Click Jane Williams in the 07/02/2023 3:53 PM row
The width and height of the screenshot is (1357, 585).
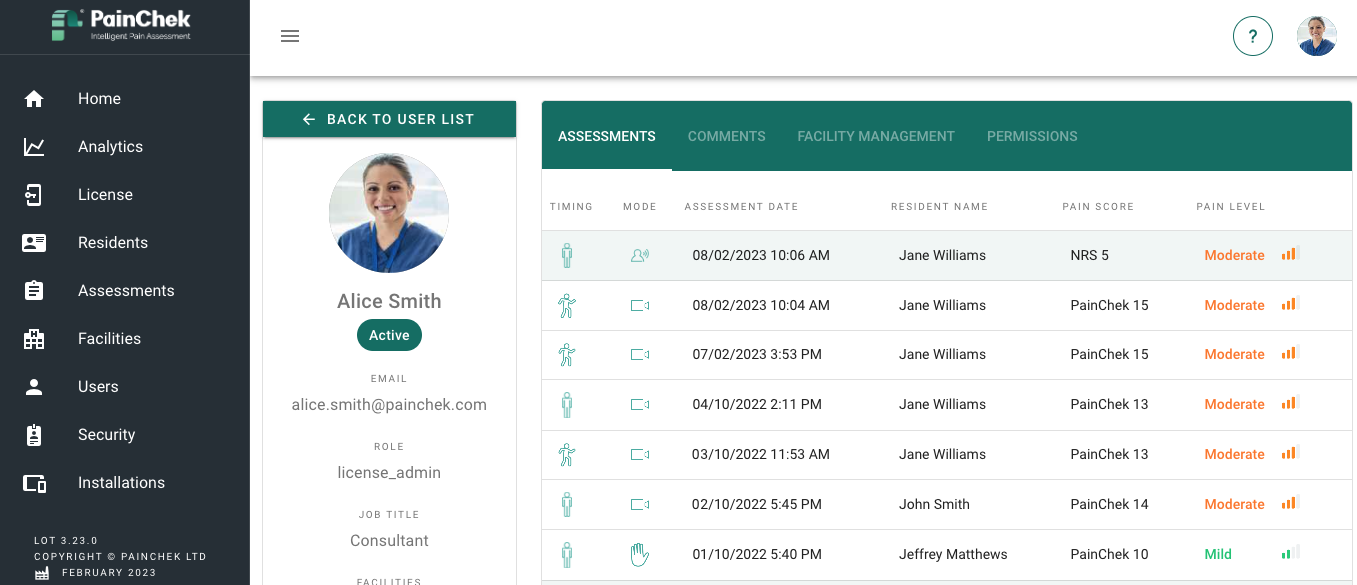pos(942,354)
